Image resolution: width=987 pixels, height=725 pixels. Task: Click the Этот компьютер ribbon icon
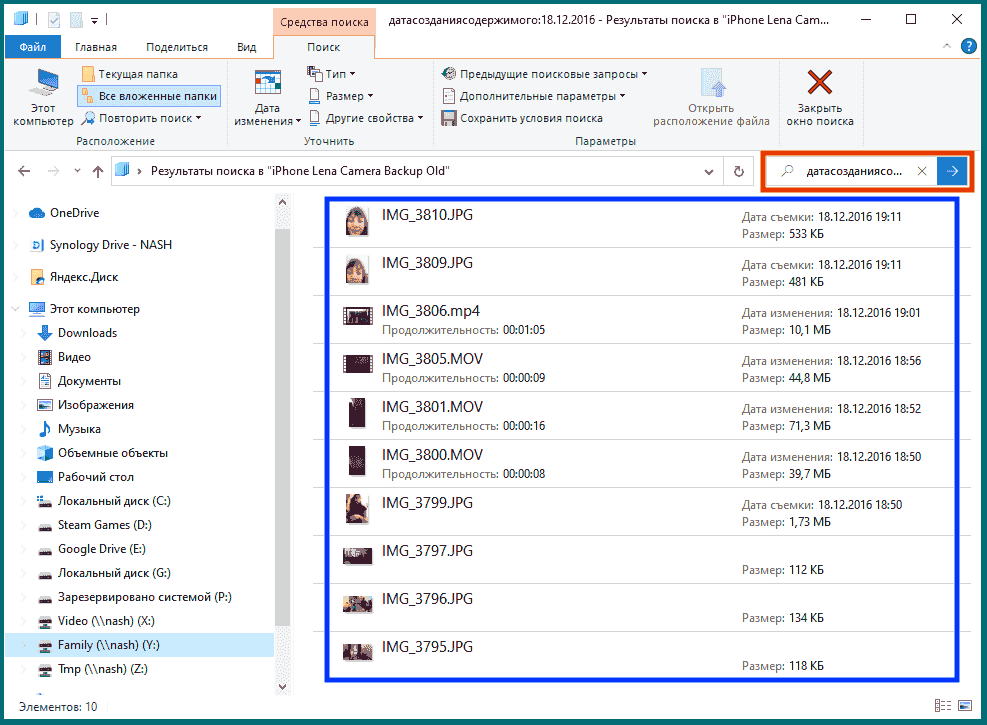(x=43, y=88)
